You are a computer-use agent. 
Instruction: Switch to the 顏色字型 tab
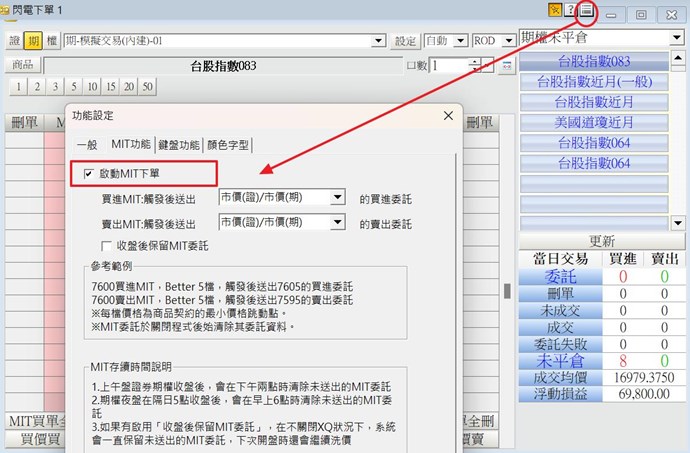[228, 144]
